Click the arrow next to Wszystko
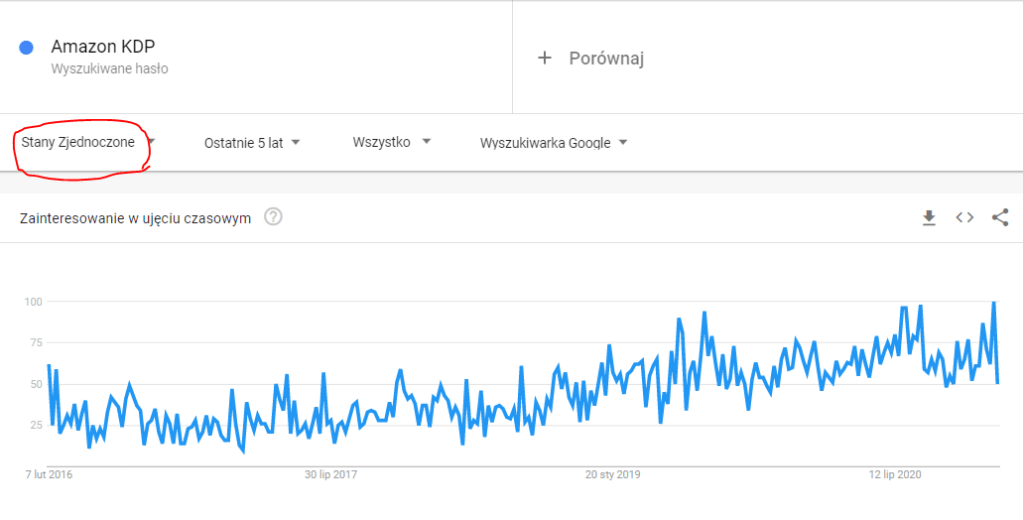 426,142
